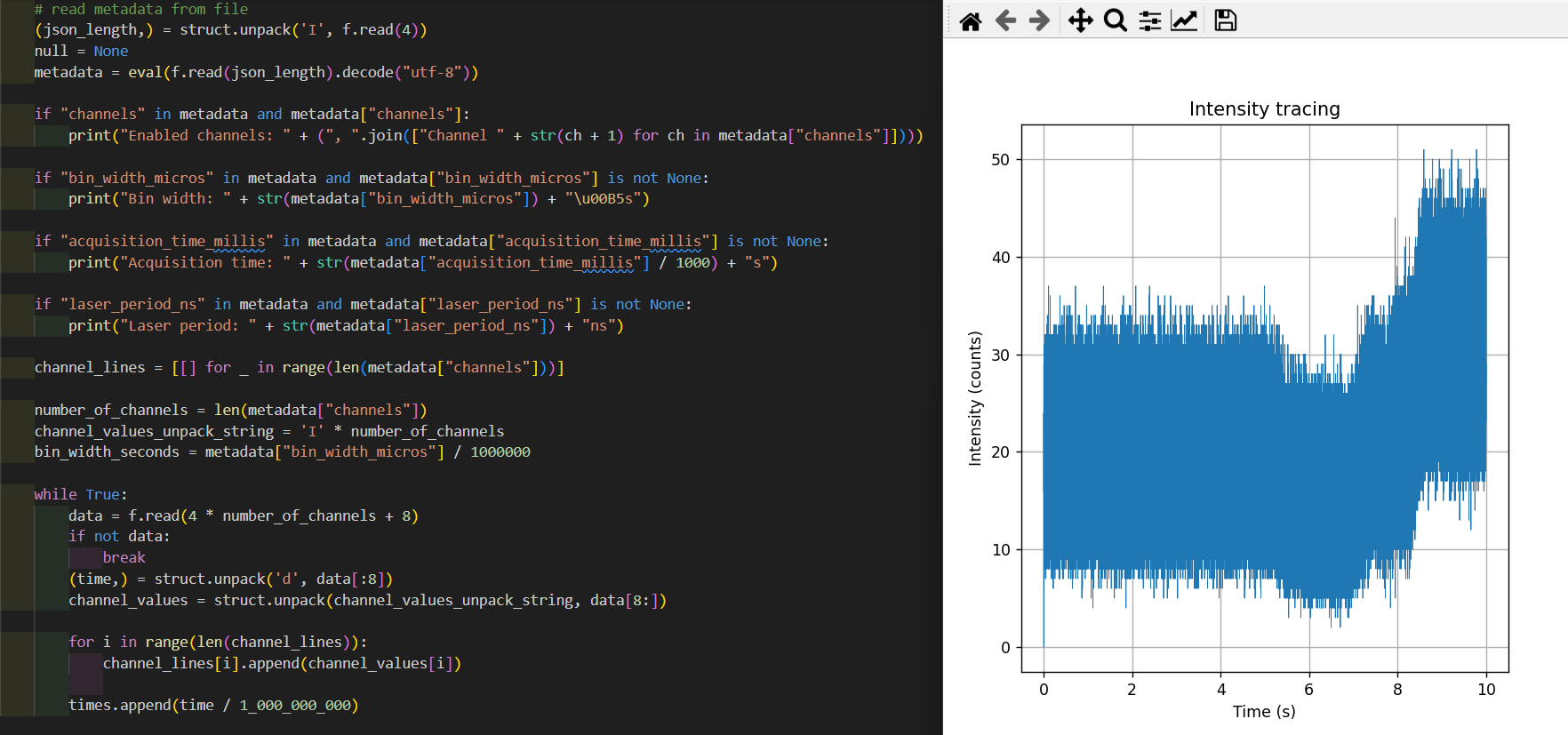Viewport: 1568px width, 735px height.
Task: Click the 'if not data:' line
Action: tap(119, 536)
